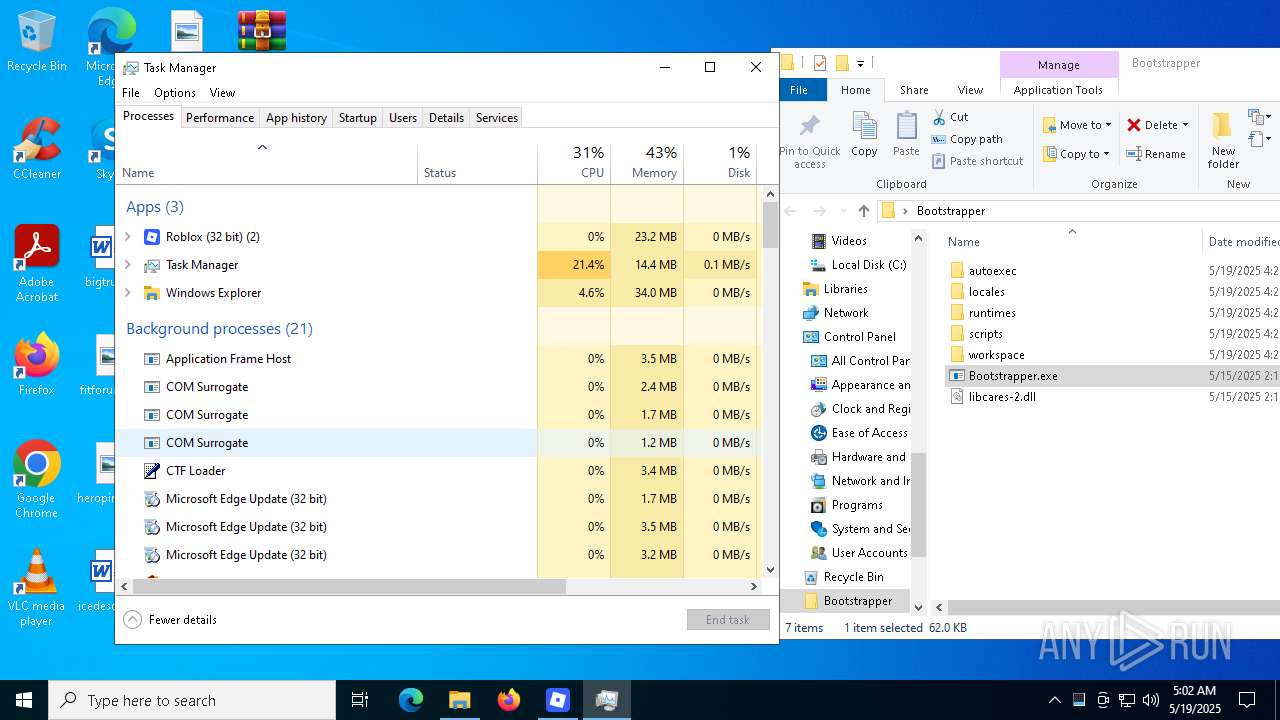This screenshot has width=1280, height=720.
Task: Click the File tab in Explorer
Action: click(799, 90)
